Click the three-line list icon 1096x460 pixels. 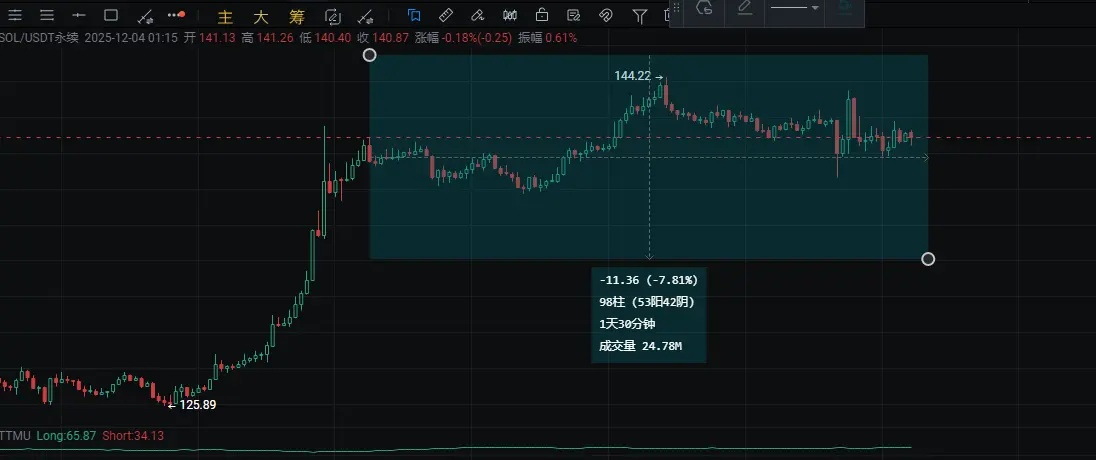pyautogui.click(x=47, y=15)
